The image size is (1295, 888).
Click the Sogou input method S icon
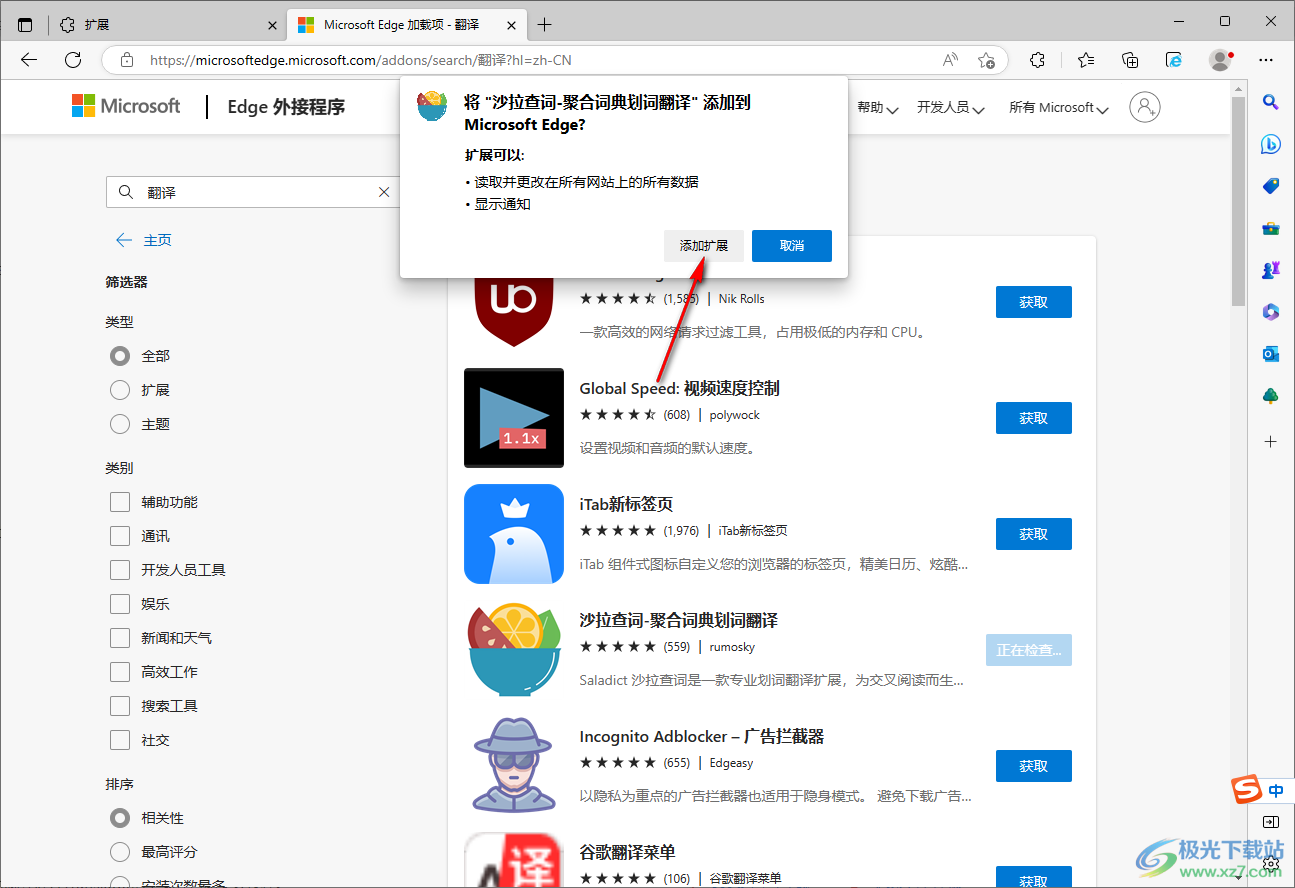(x=1246, y=791)
